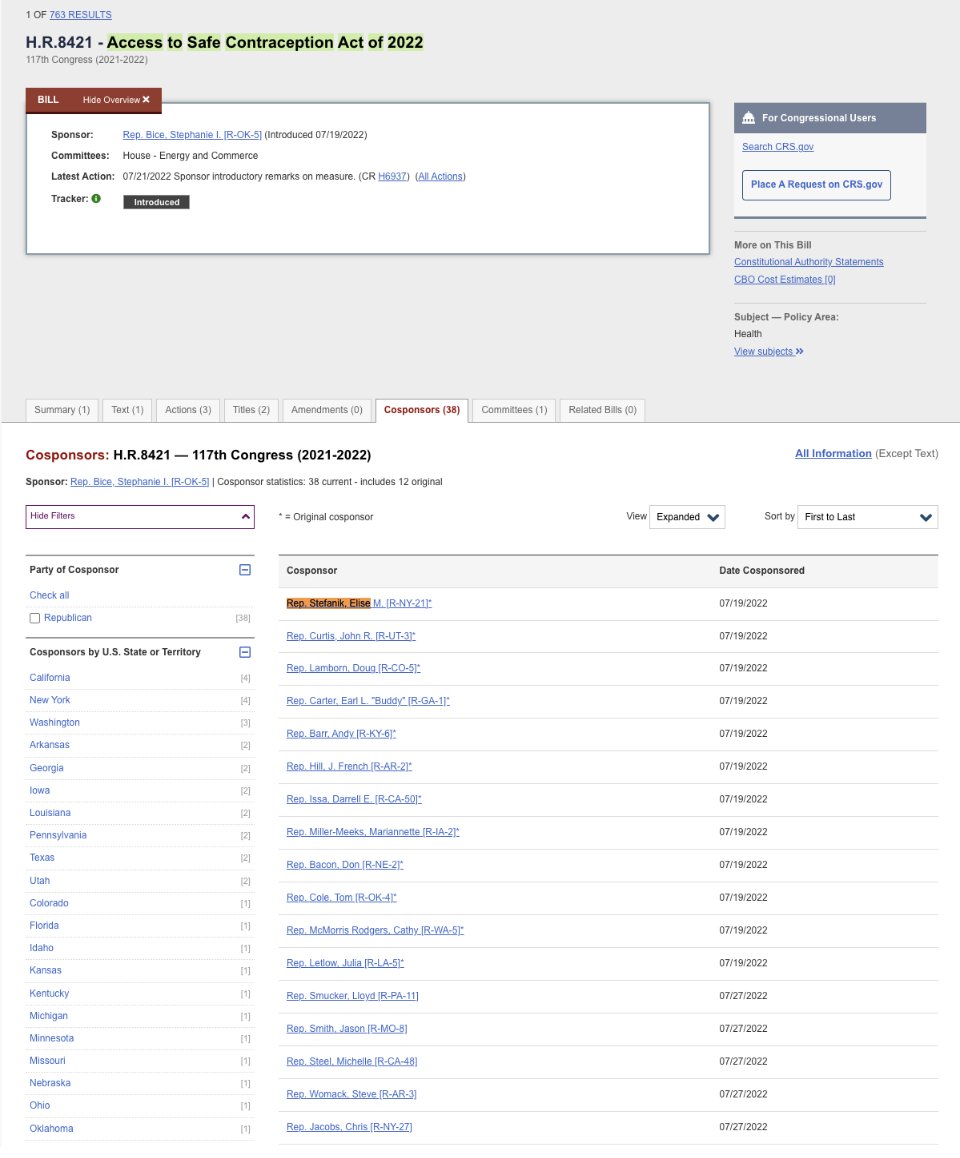960x1158 pixels.
Task: Open Rep. Hill, J. French cosponsor link
Action: click(x=349, y=767)
